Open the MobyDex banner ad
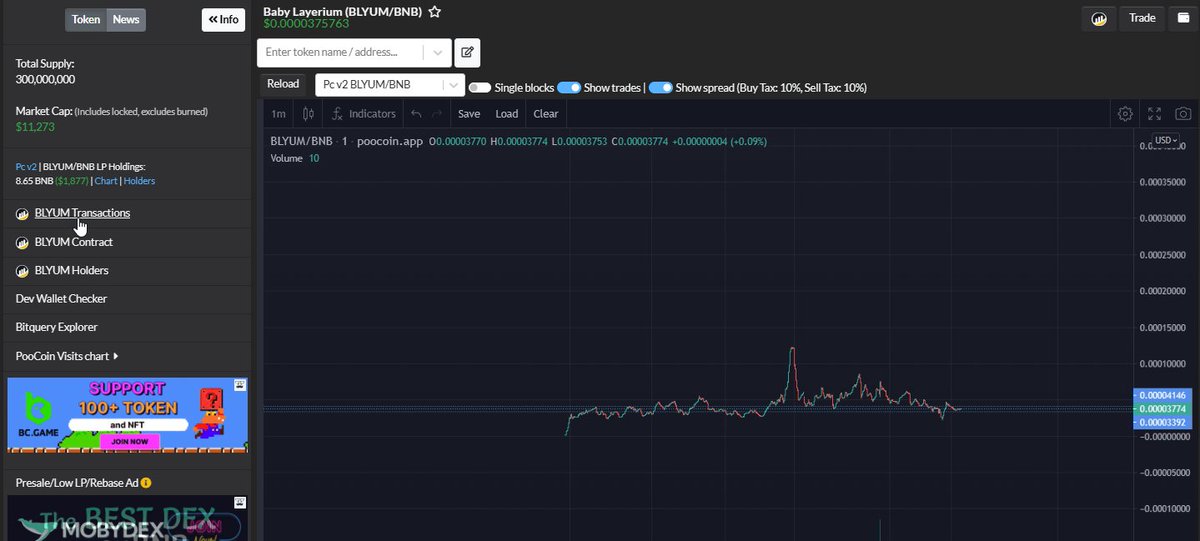This screenshot has height=541, width=1200. coord(127,518)
